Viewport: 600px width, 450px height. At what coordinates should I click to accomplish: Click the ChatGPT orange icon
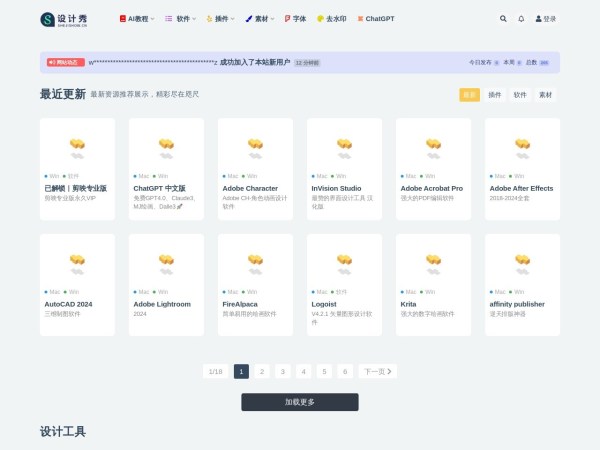[360, 19]
